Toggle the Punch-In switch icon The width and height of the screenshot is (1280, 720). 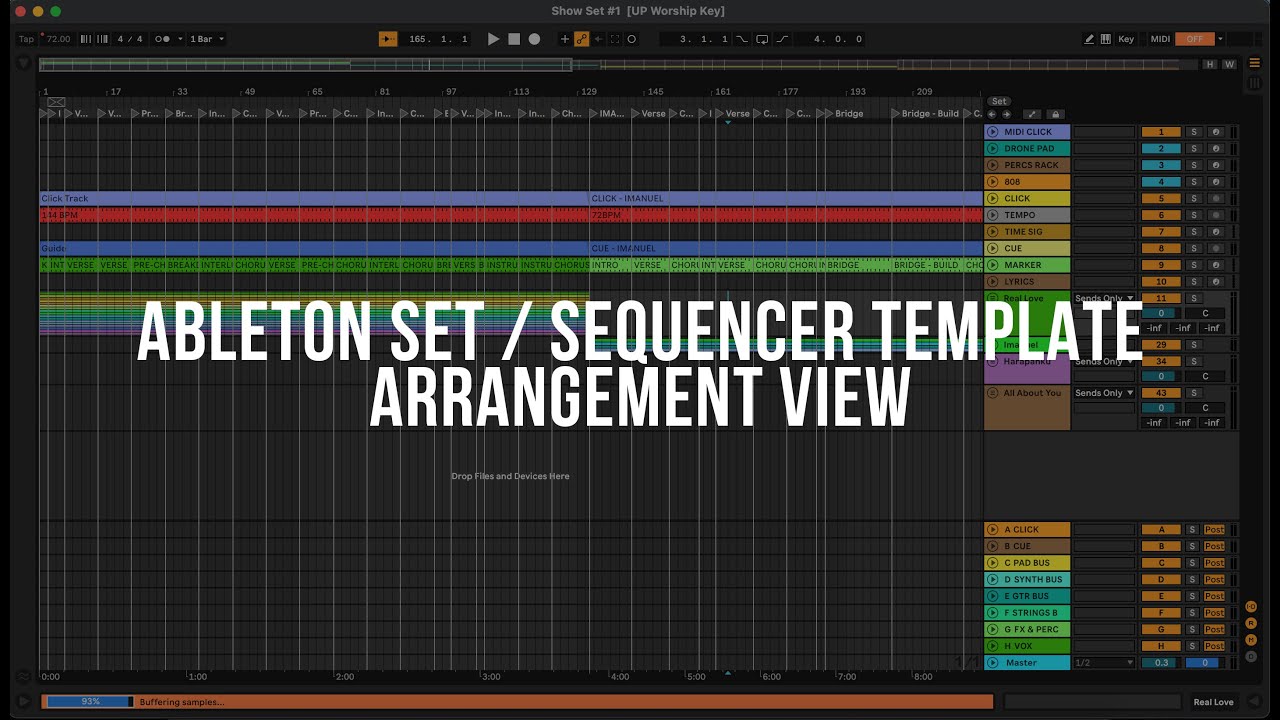742,39
